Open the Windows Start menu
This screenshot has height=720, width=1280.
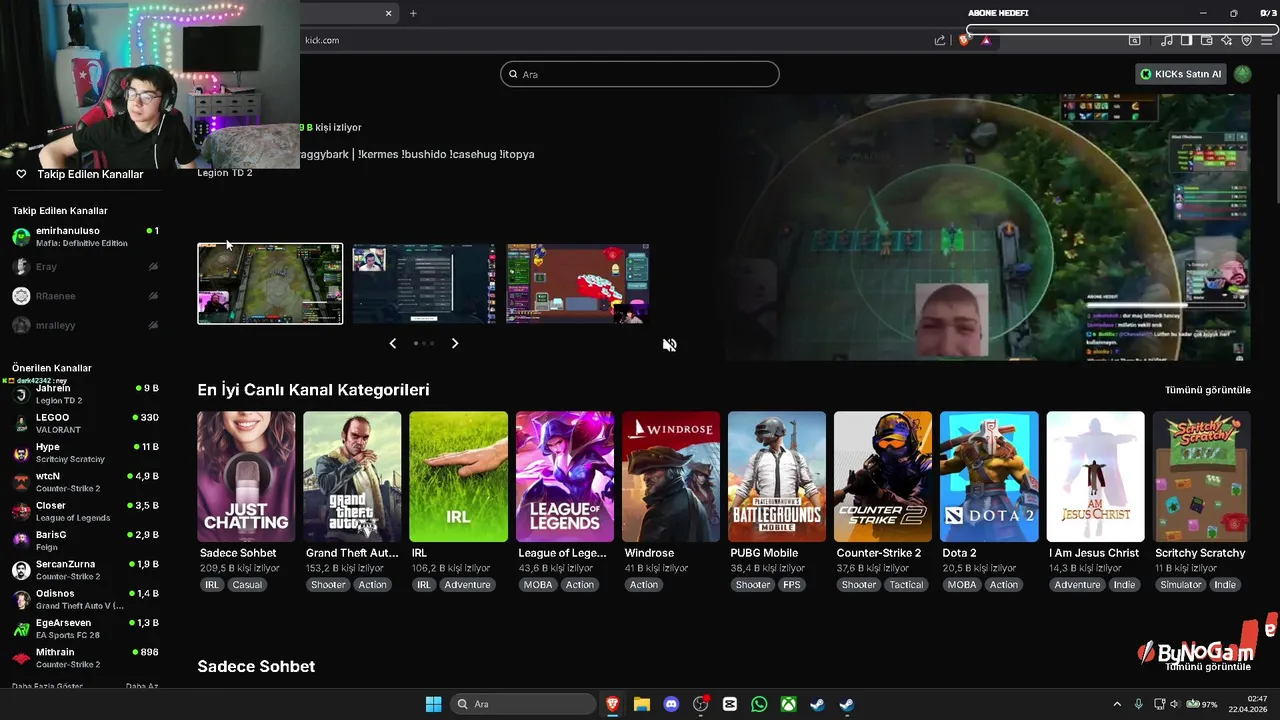tap(433, 704)
